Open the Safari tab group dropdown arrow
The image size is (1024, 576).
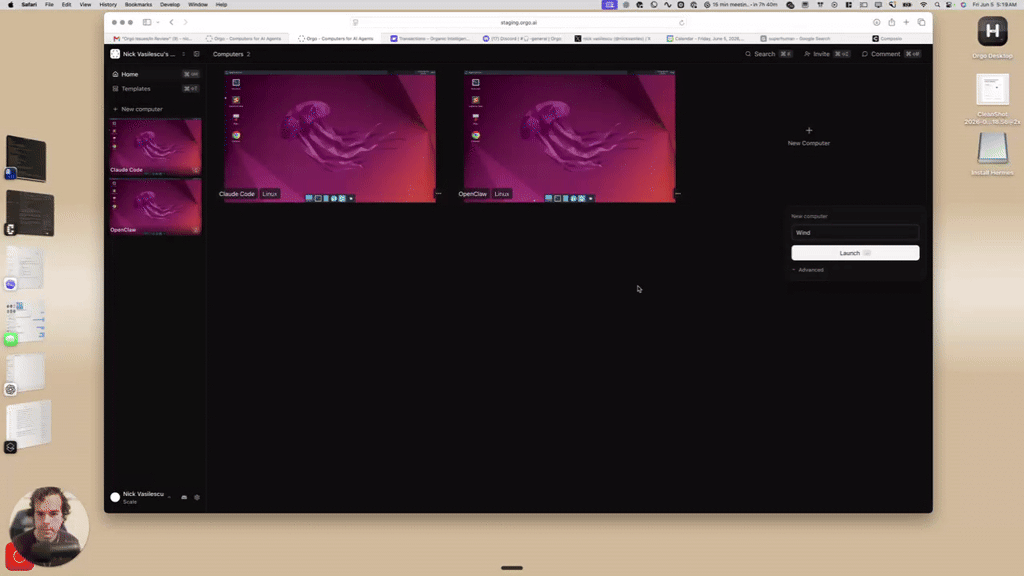(x=158, y=22)
